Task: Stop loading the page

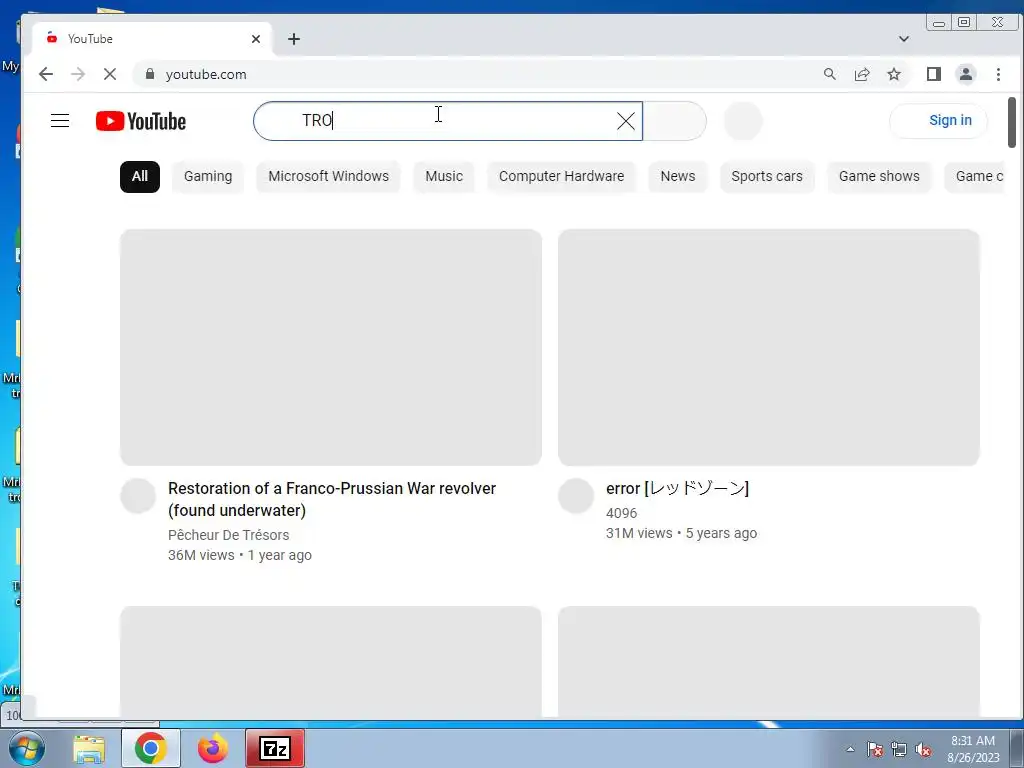Action: click(110, 74)
